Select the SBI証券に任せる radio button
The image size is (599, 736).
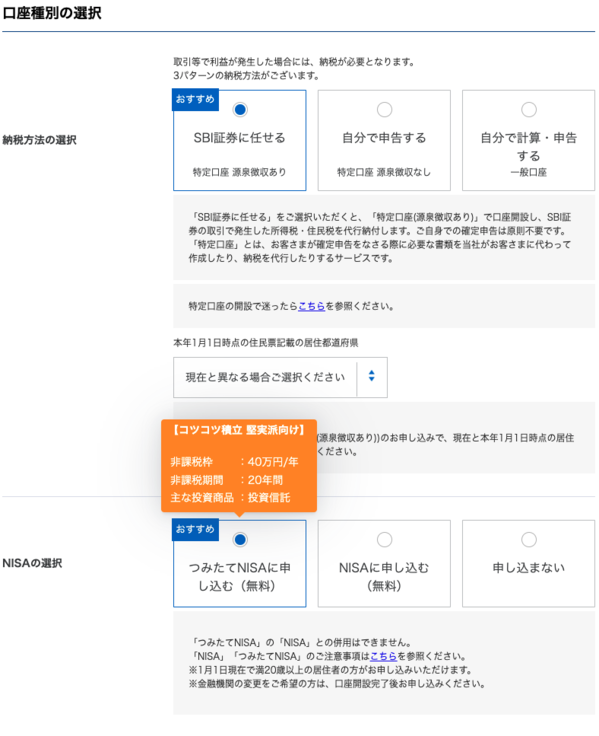pos(240,110)
